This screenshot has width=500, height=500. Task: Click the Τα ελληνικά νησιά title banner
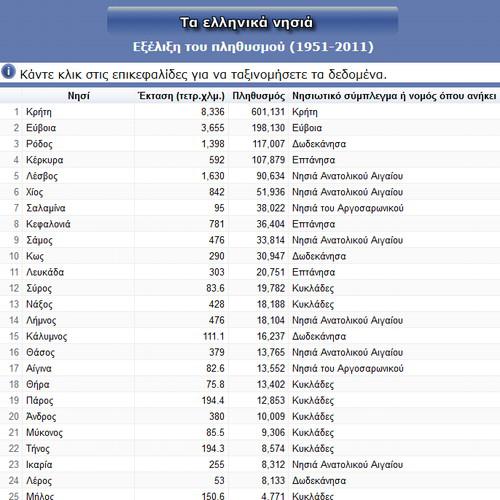tap(247, 23)
